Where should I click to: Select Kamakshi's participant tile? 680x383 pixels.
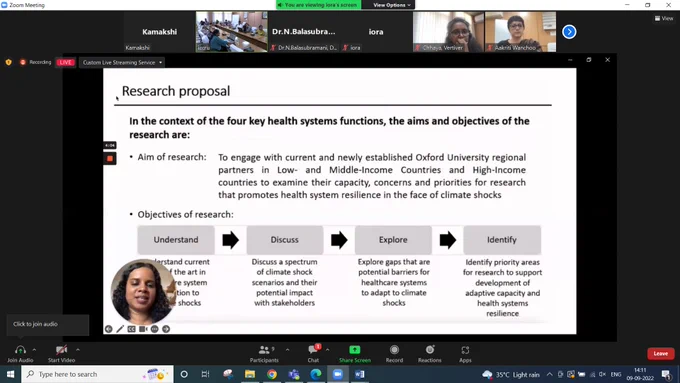click(160, 32)
